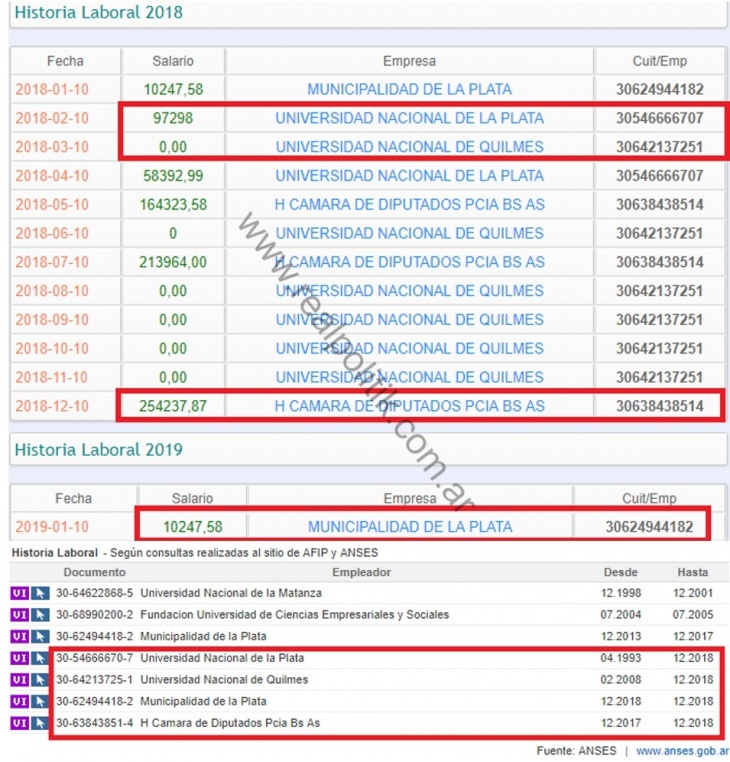Click the cursor icon beside Fundacion Universidad de Ciencias Empresariales

click(40, 615)
